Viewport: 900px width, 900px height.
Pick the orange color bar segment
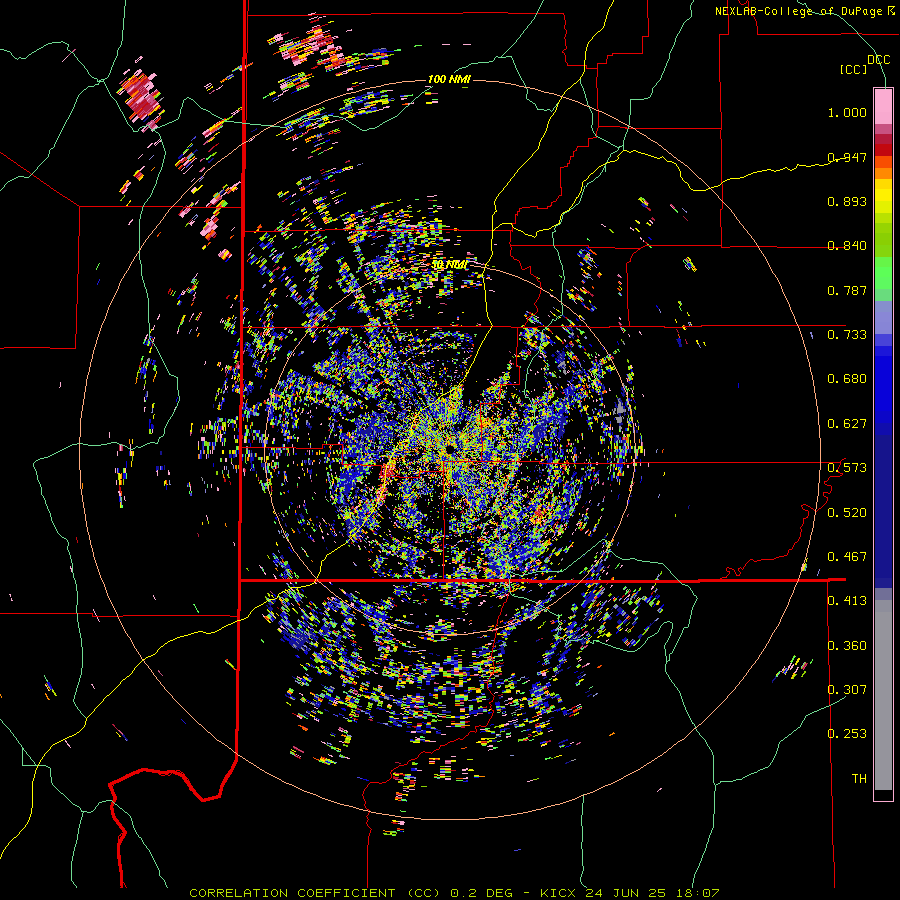click(883, 173)
